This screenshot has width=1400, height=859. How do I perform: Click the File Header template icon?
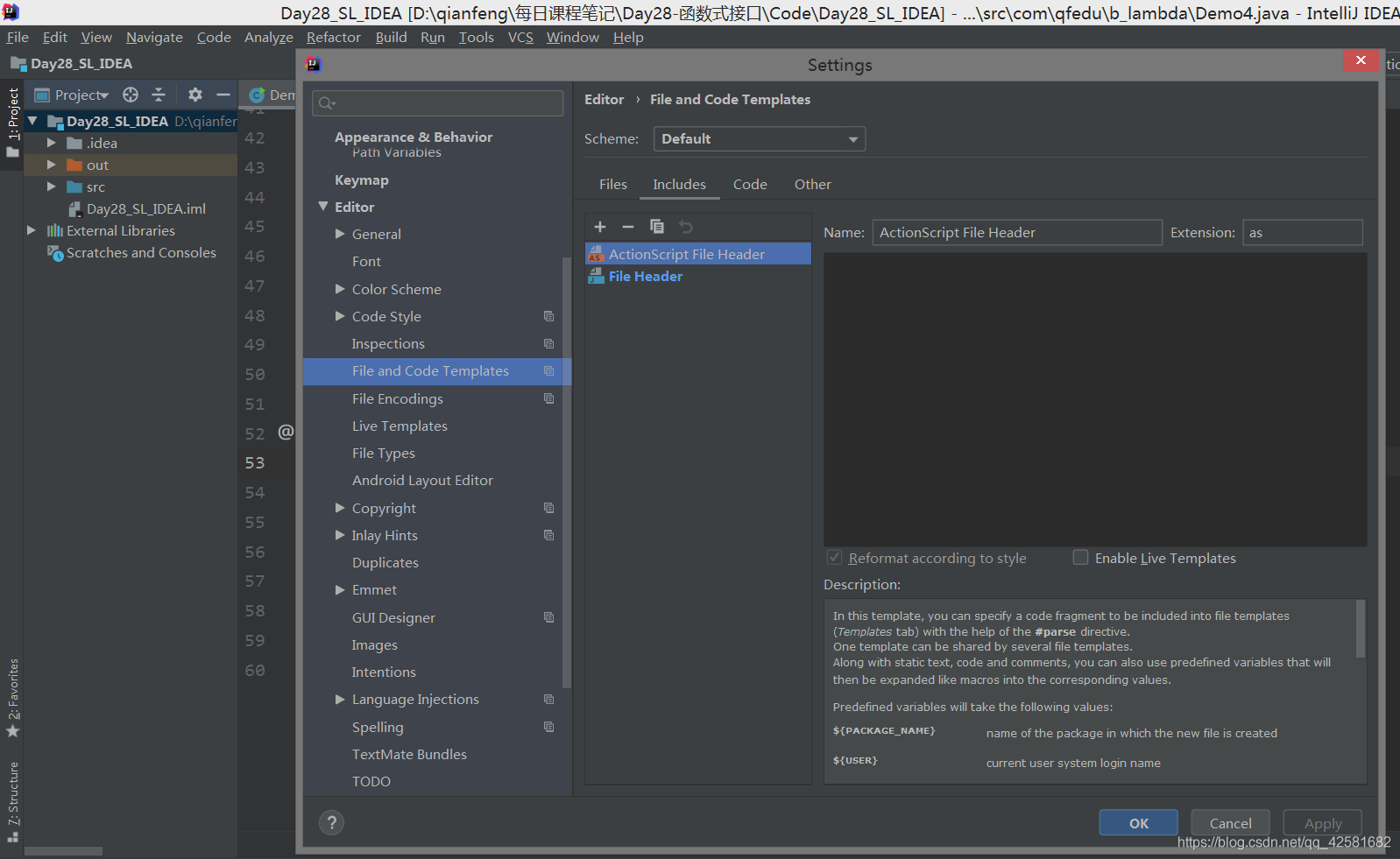596,276
